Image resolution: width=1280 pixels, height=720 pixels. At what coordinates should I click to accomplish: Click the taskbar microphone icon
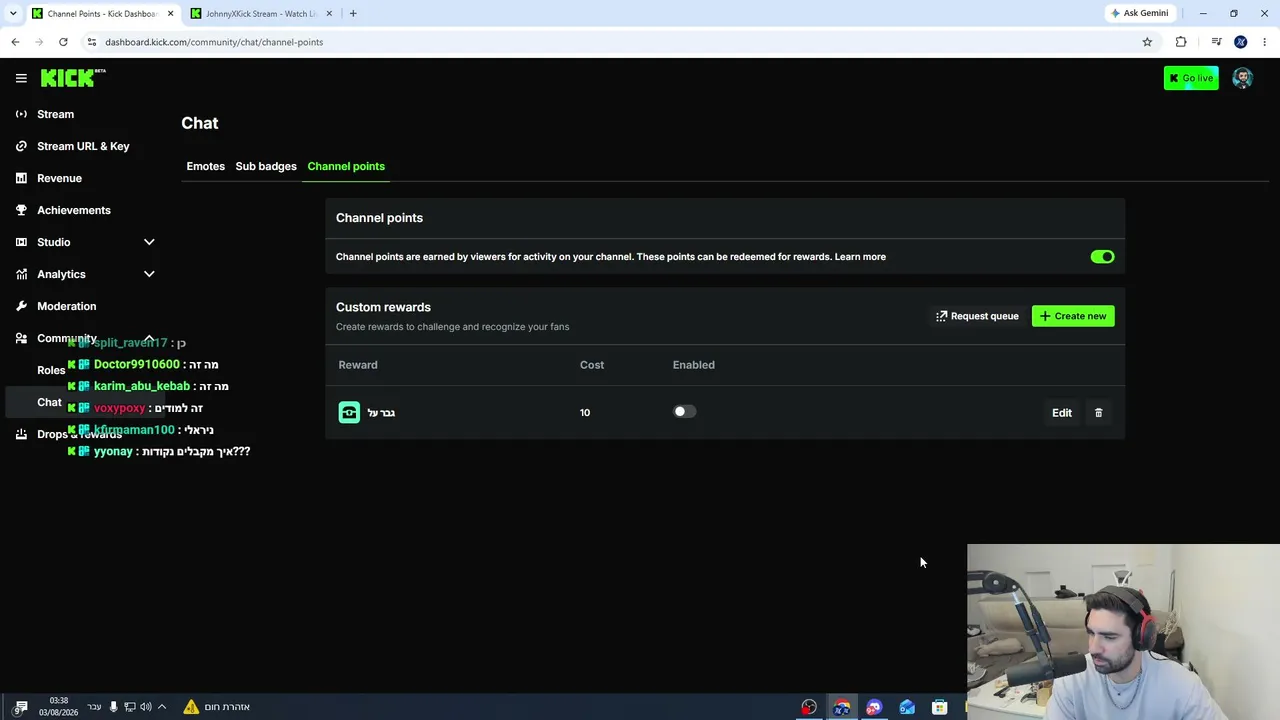click(x=113, y=707)
